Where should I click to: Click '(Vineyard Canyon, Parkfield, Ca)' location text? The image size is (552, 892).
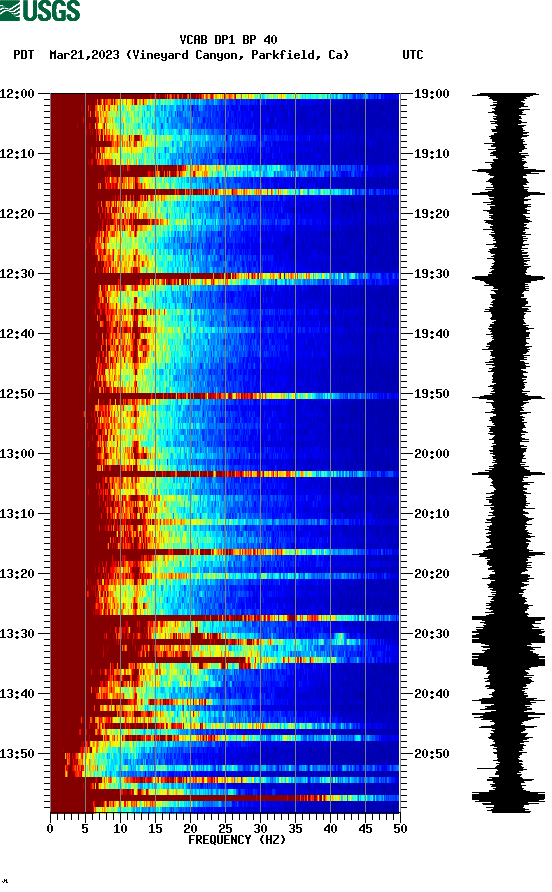coord(237,55)
